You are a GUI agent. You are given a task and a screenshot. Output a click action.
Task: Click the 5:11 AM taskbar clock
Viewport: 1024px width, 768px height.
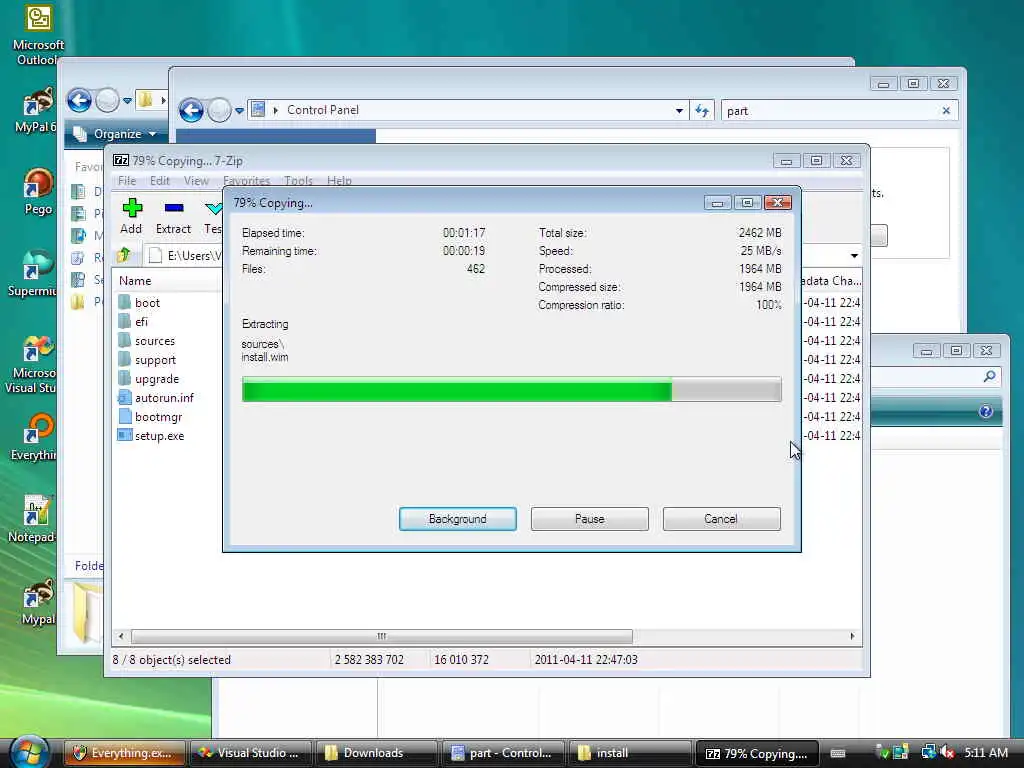(x=986, y=753)
